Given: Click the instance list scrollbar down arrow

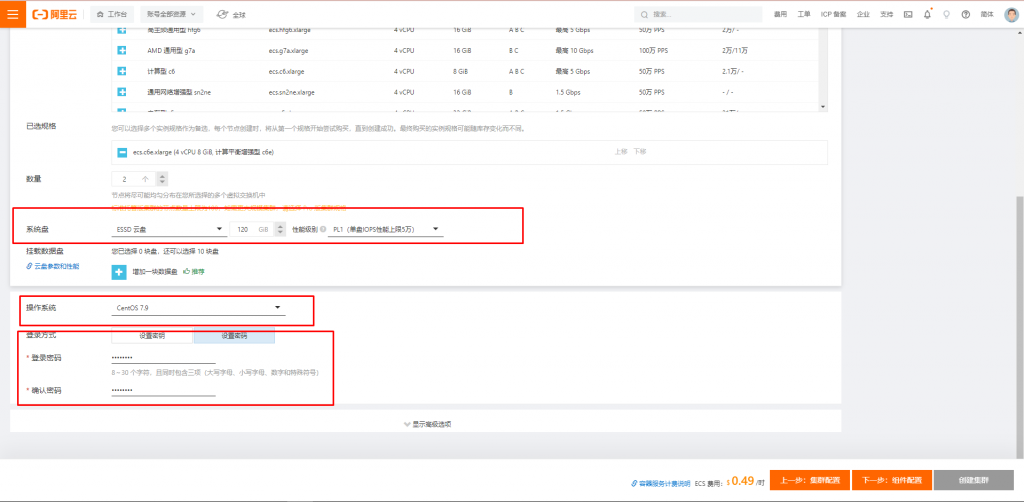Looking at the screenshot, I should pyautogui.click(x=823, y=106).
